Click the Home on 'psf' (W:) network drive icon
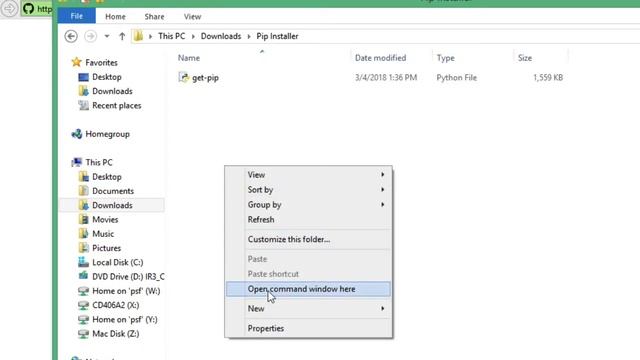Image resolution: width=640 pixels, height=360 pixels. 83,291
